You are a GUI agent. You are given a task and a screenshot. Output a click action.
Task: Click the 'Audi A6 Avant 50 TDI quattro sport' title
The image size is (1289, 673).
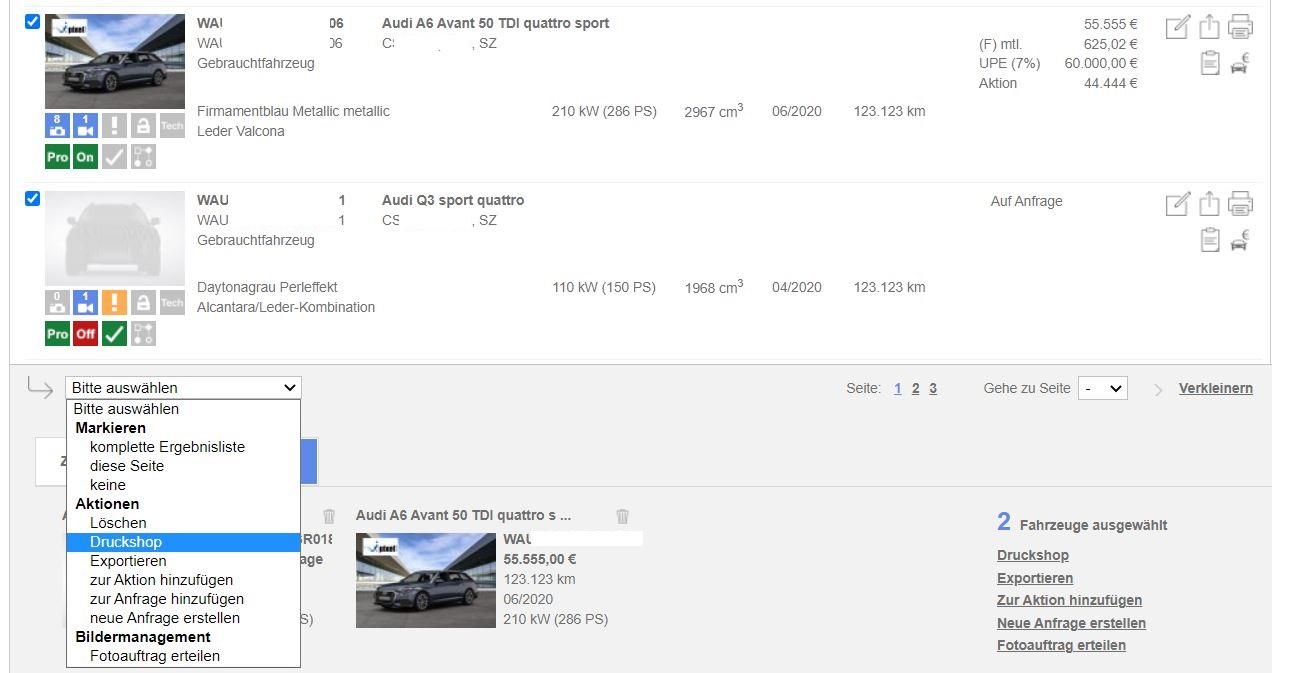[x=495, y=24]
